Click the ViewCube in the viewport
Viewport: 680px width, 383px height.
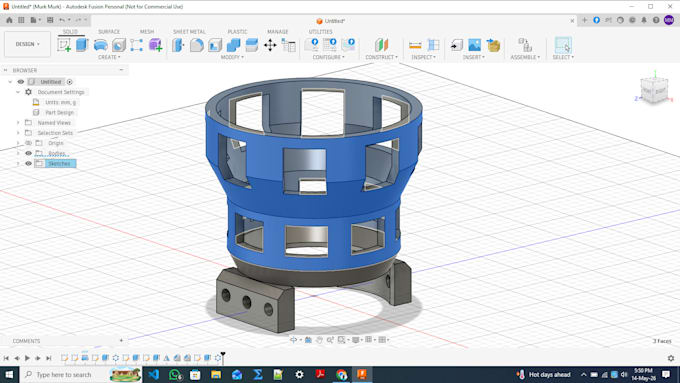pyautogui.click(x=654, y=90)
